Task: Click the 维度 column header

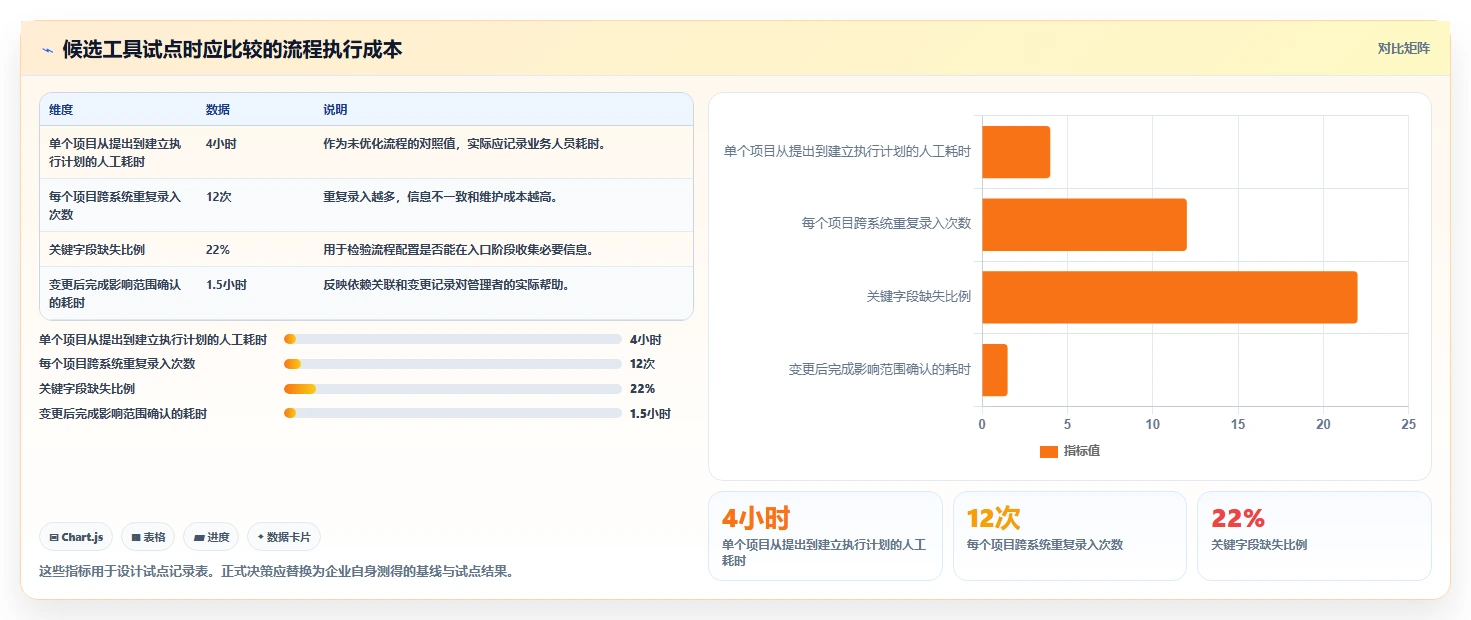Action: click(x=61, y=110)
